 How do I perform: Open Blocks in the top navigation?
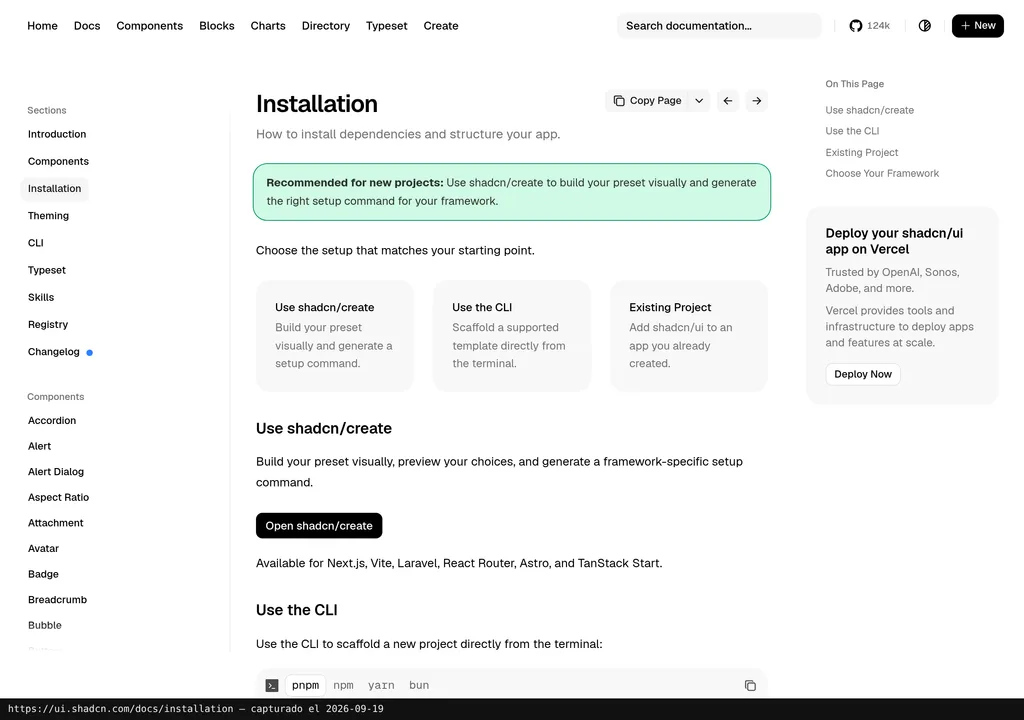click(217, 25)
